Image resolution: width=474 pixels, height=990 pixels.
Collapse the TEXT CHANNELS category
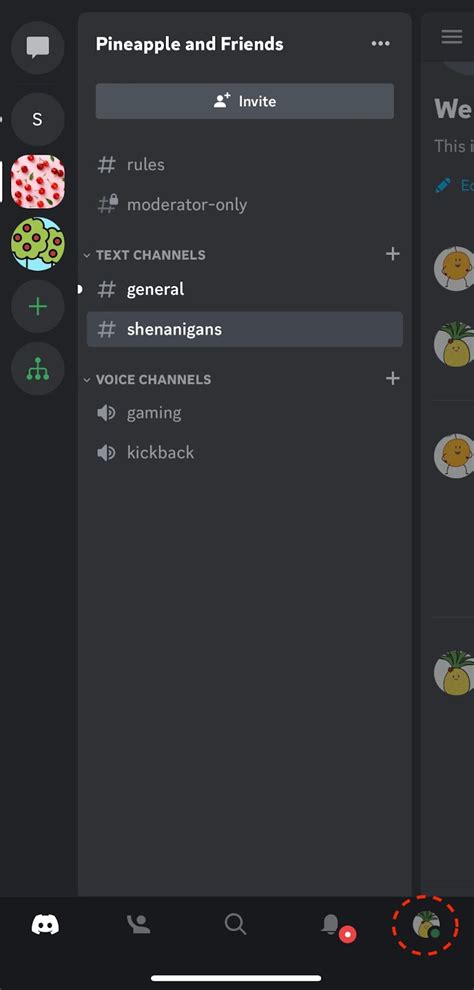(145, 255)
